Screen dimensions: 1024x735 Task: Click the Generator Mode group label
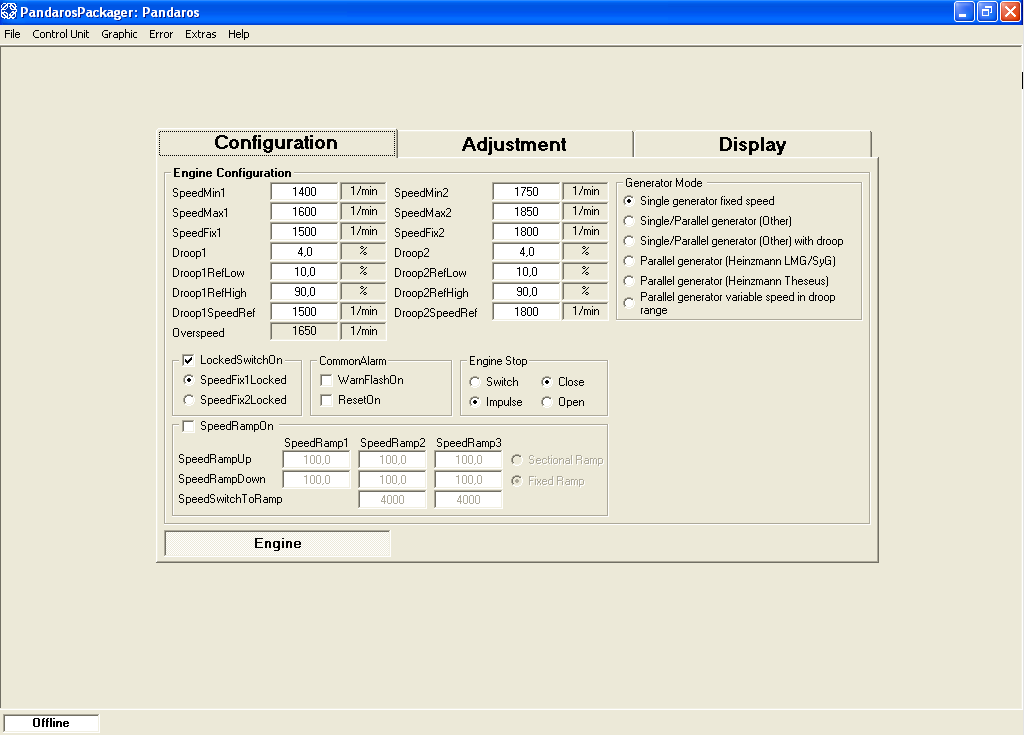pos(664,183)
